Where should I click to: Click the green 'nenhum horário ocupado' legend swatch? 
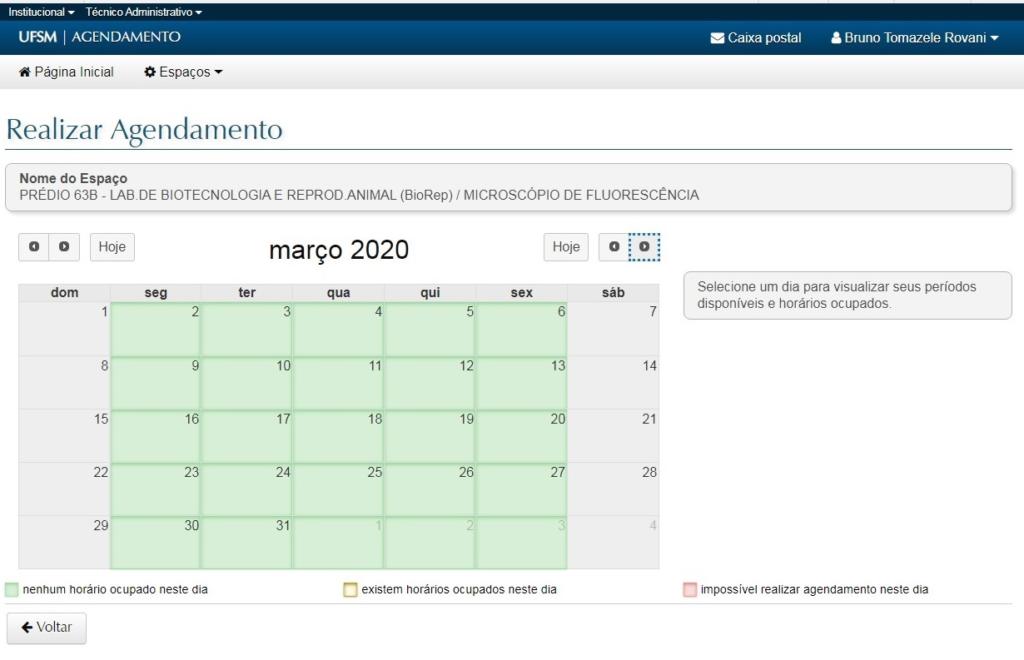(12, 589)
